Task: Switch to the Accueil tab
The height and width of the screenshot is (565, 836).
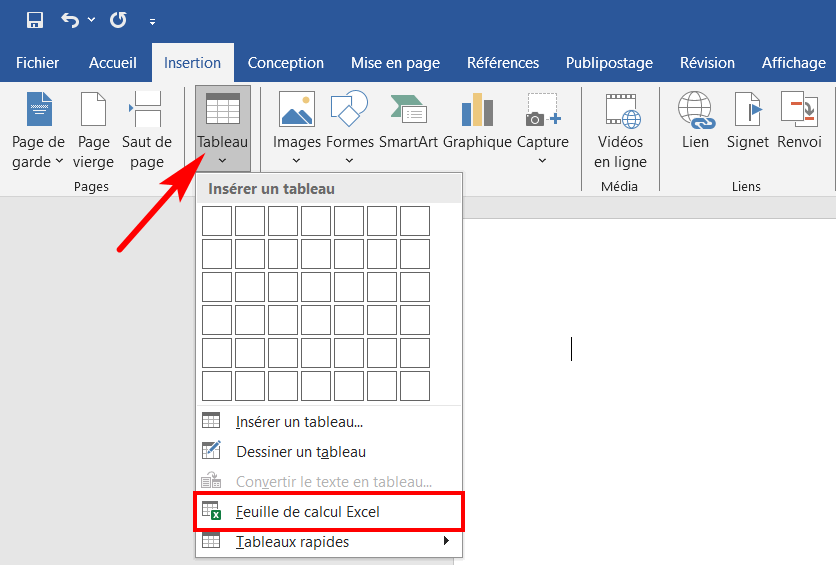Action: pyautogui.click(x=112, y=63)
